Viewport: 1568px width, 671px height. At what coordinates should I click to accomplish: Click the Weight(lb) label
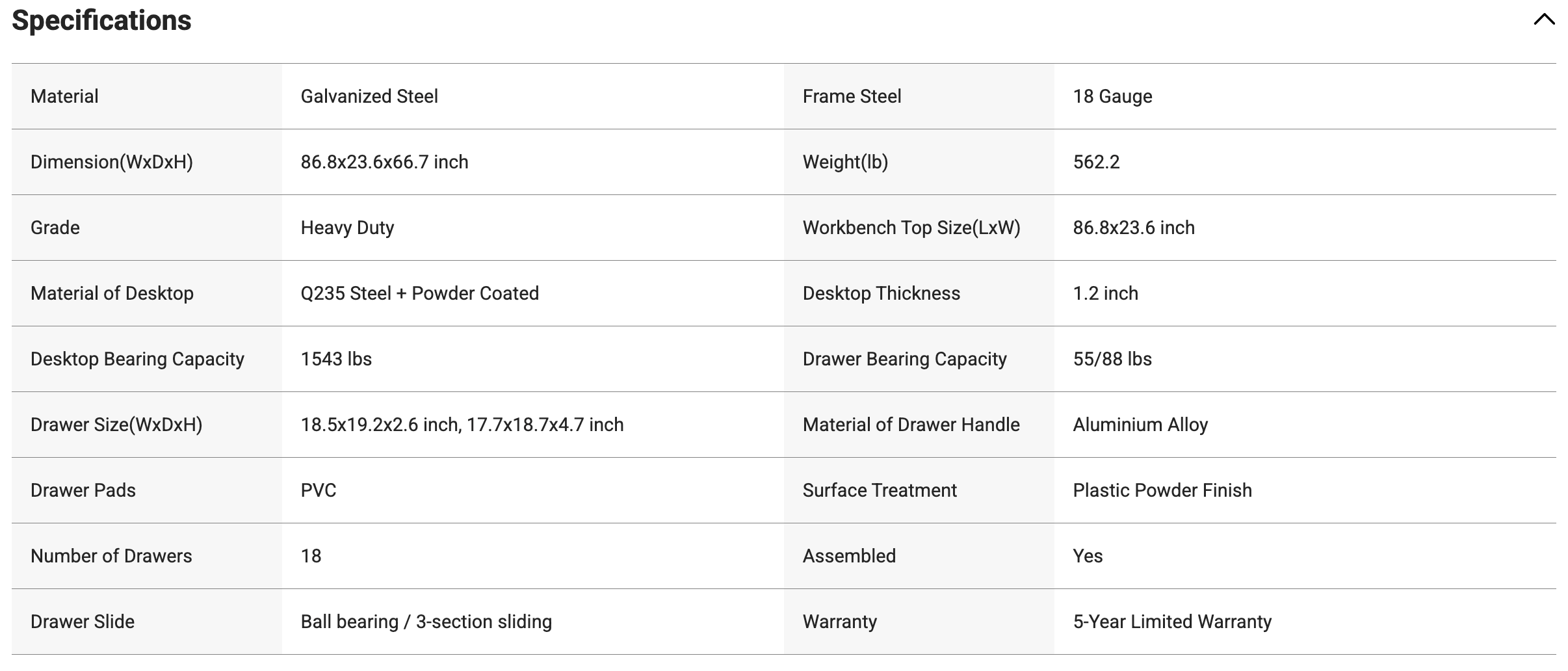(x=845, y=162)
